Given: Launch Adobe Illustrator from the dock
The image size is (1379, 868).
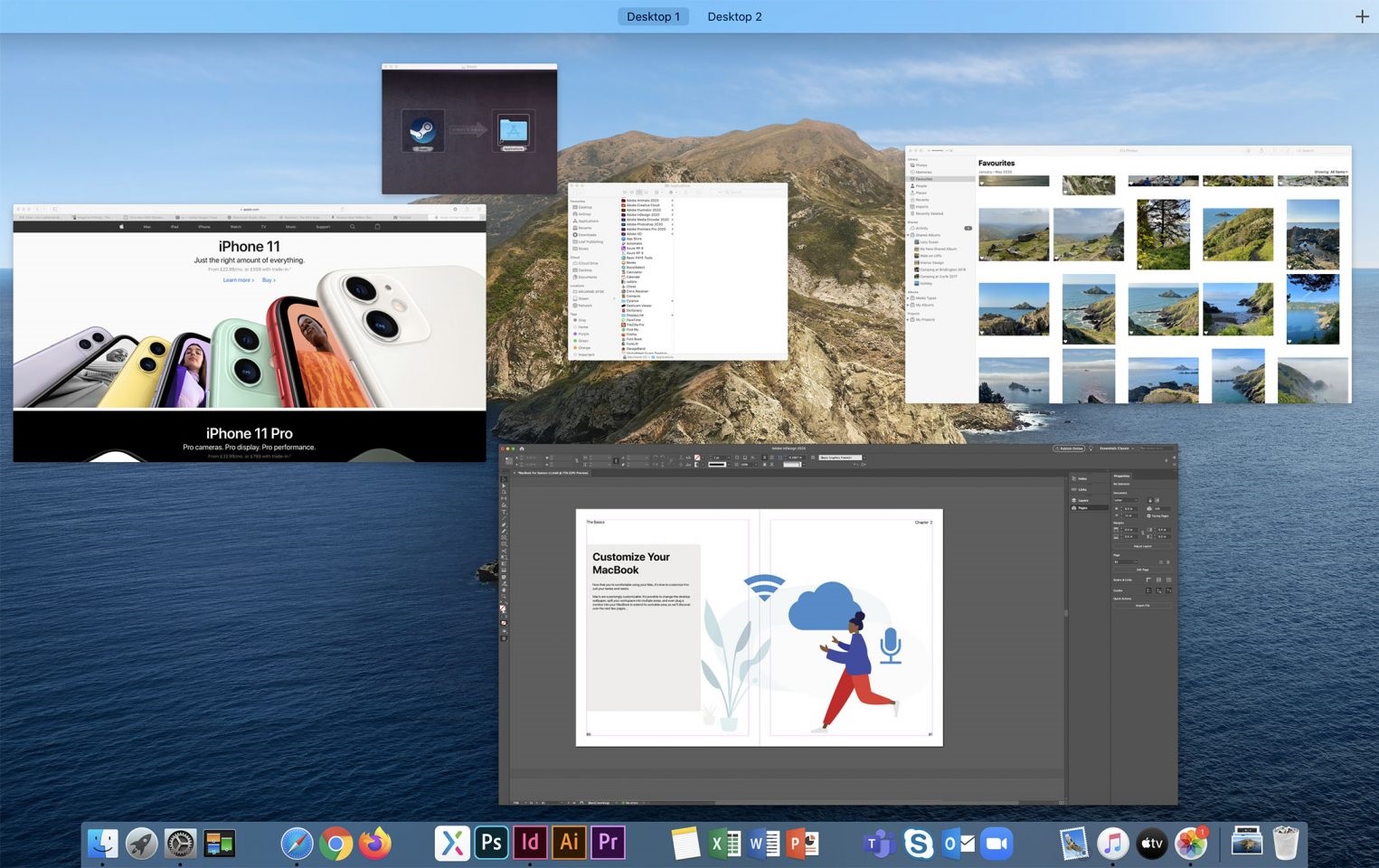Looking at the screenshot, I should pos(569,844).
